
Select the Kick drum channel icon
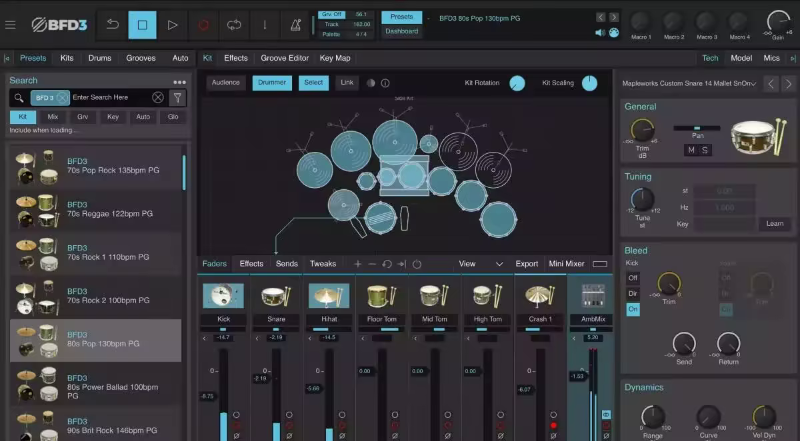[223, 296]
